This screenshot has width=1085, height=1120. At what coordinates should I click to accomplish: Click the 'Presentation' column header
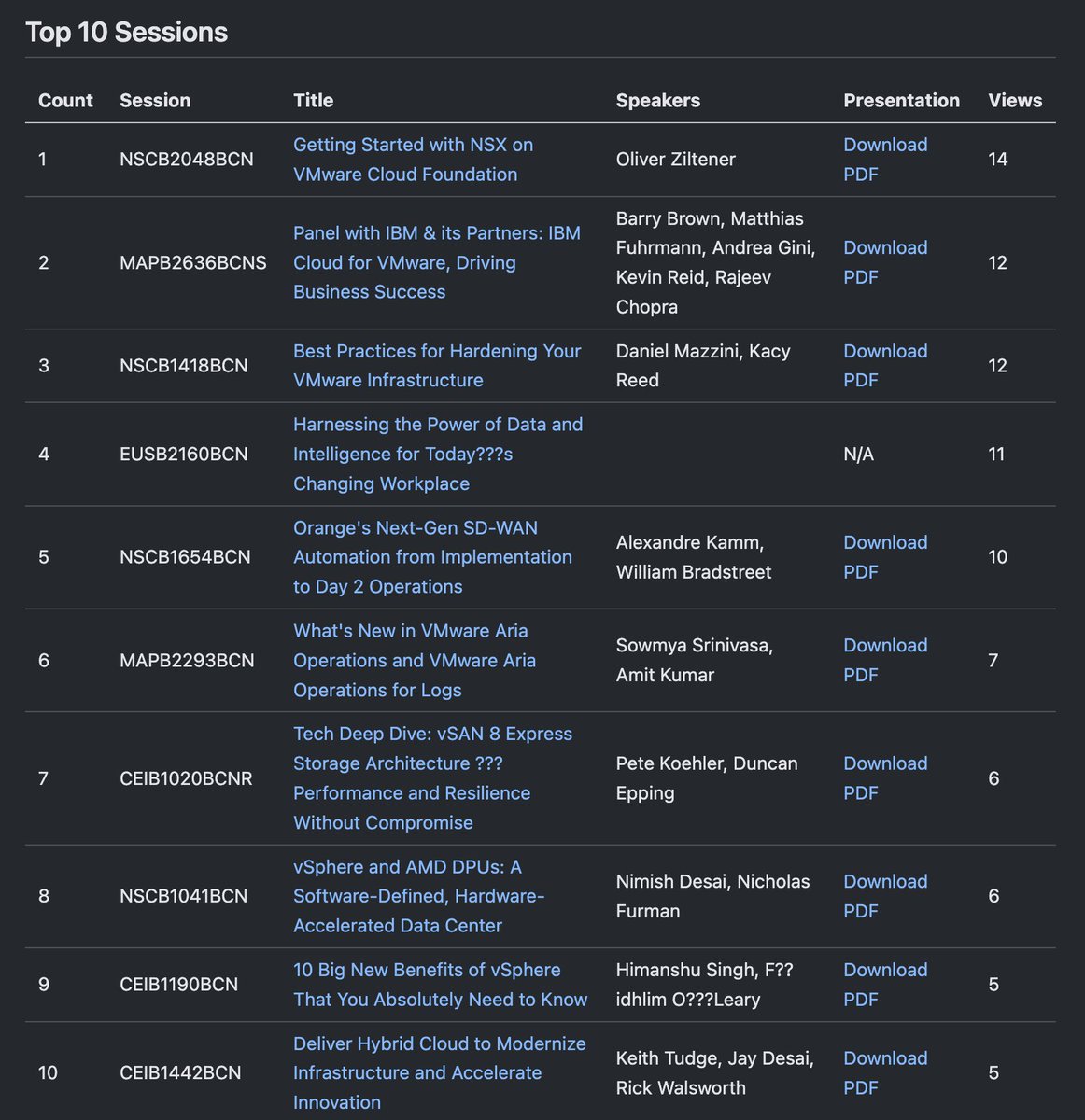[901, 100]
